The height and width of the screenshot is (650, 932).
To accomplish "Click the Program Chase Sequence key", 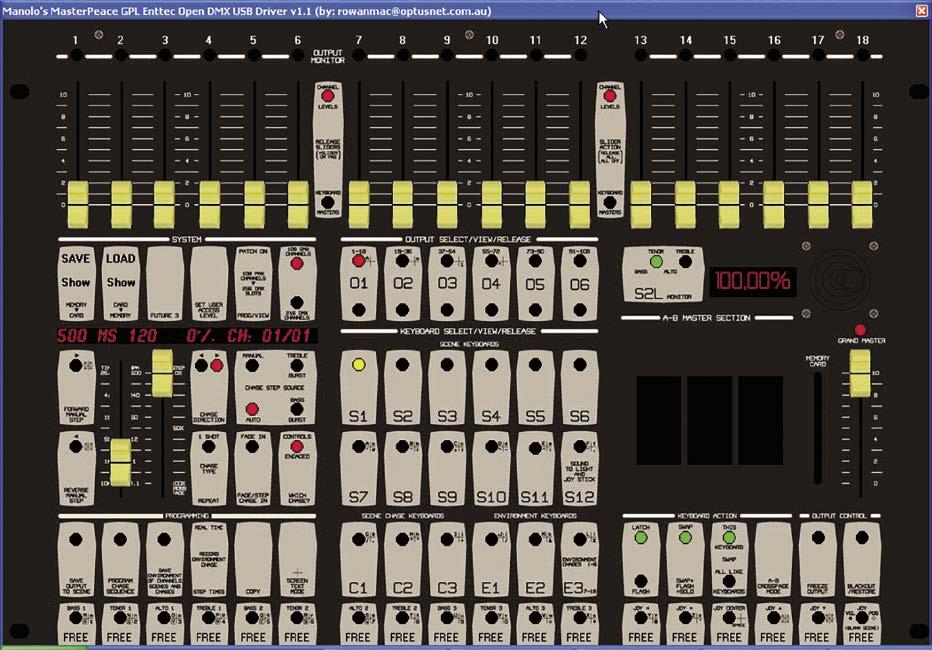I will (121, 560).
